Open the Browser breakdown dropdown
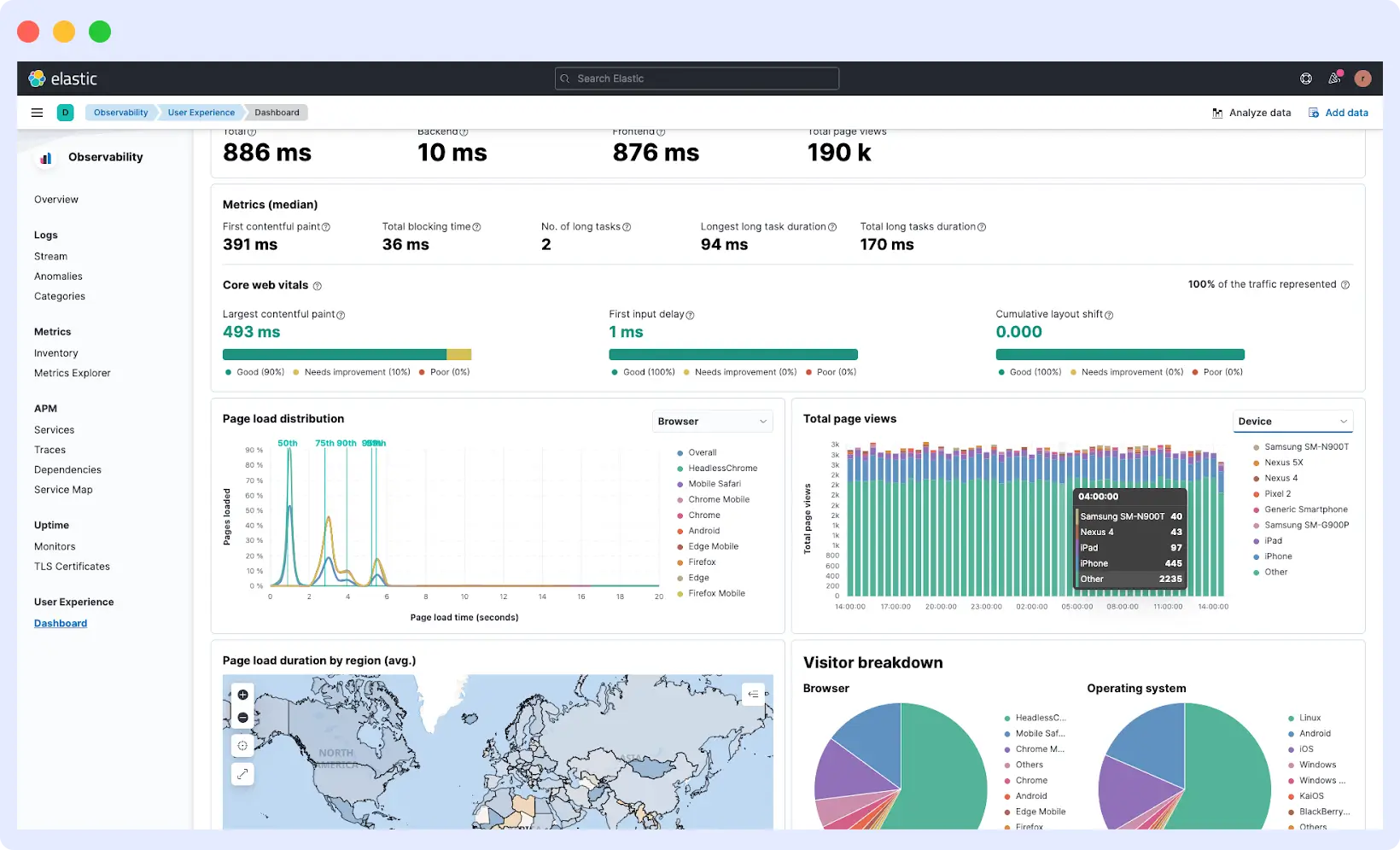1400x850 pixels. (x=712, y=421)
